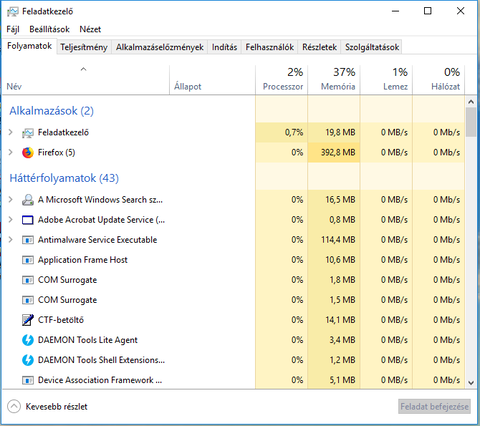Click the Feladatkezelő title bar icon

(12, 12)
